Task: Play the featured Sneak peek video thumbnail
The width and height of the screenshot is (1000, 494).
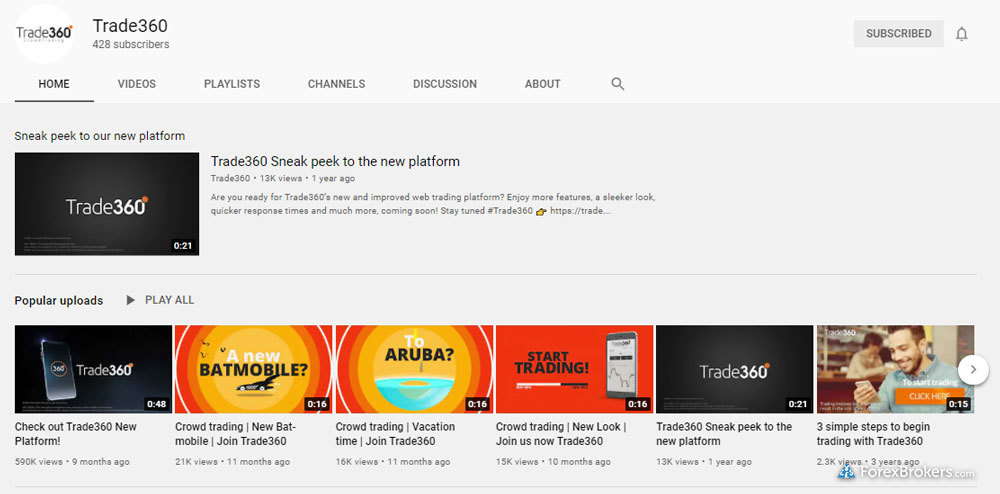Action: pos(107,204)
